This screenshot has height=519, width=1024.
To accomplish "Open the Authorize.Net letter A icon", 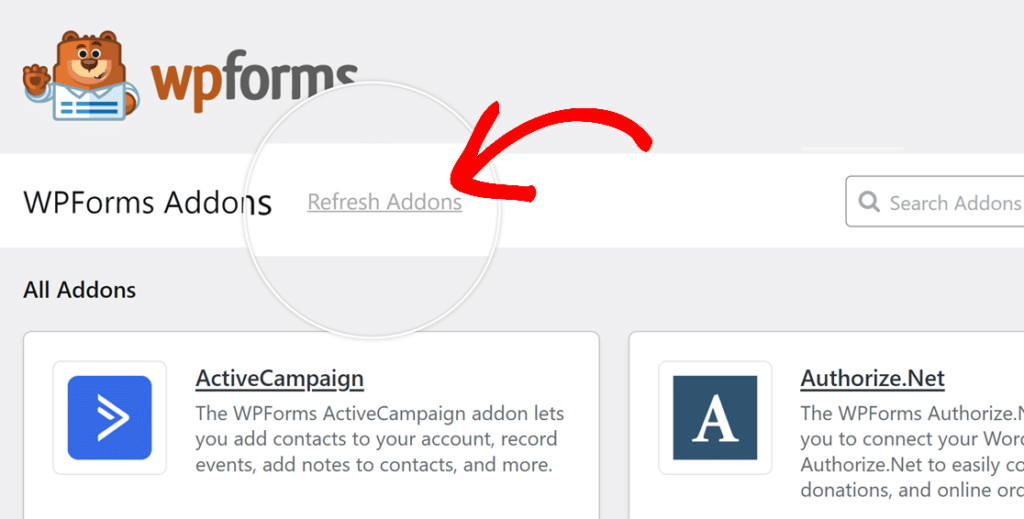I will [x=715, y=418].
